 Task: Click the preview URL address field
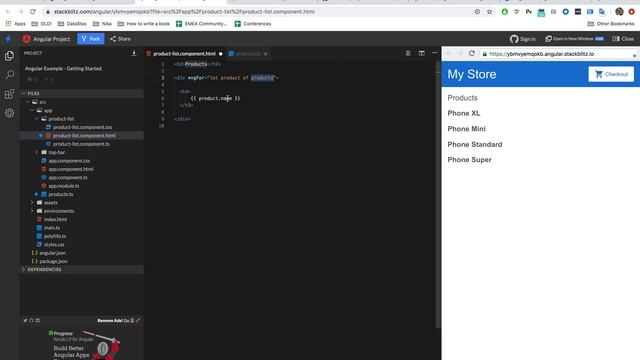point(558,54)
